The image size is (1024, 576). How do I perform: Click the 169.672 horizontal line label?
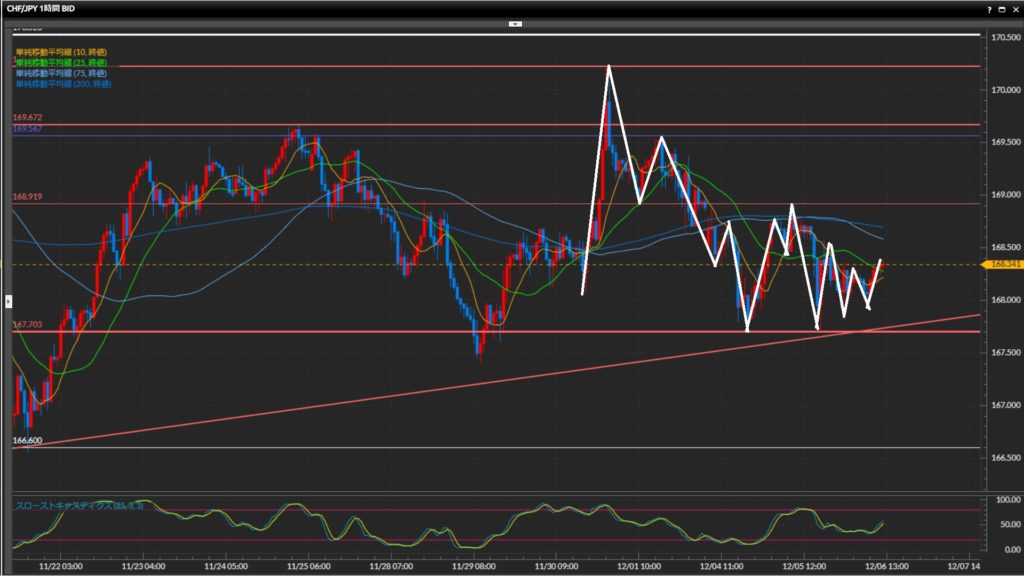pyautogui.click(x=27, y=118)
